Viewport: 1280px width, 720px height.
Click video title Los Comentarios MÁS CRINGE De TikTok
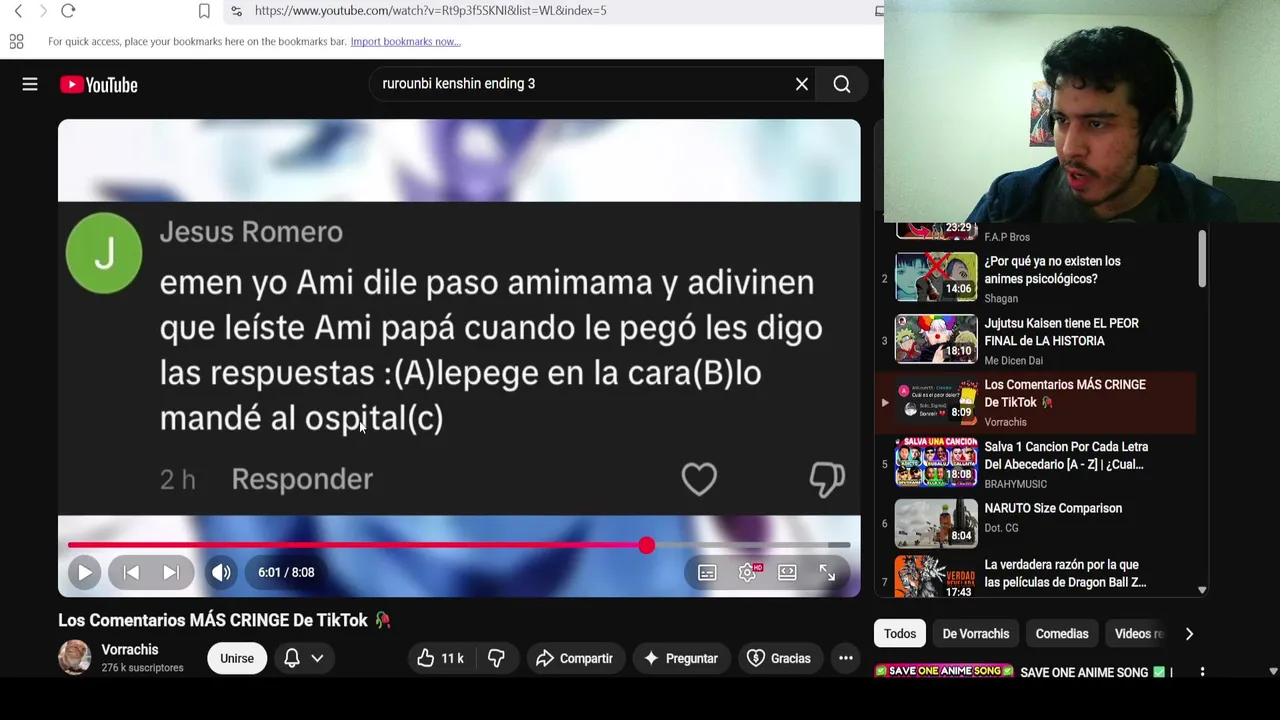pyautogui.click(x=224, y=620)
